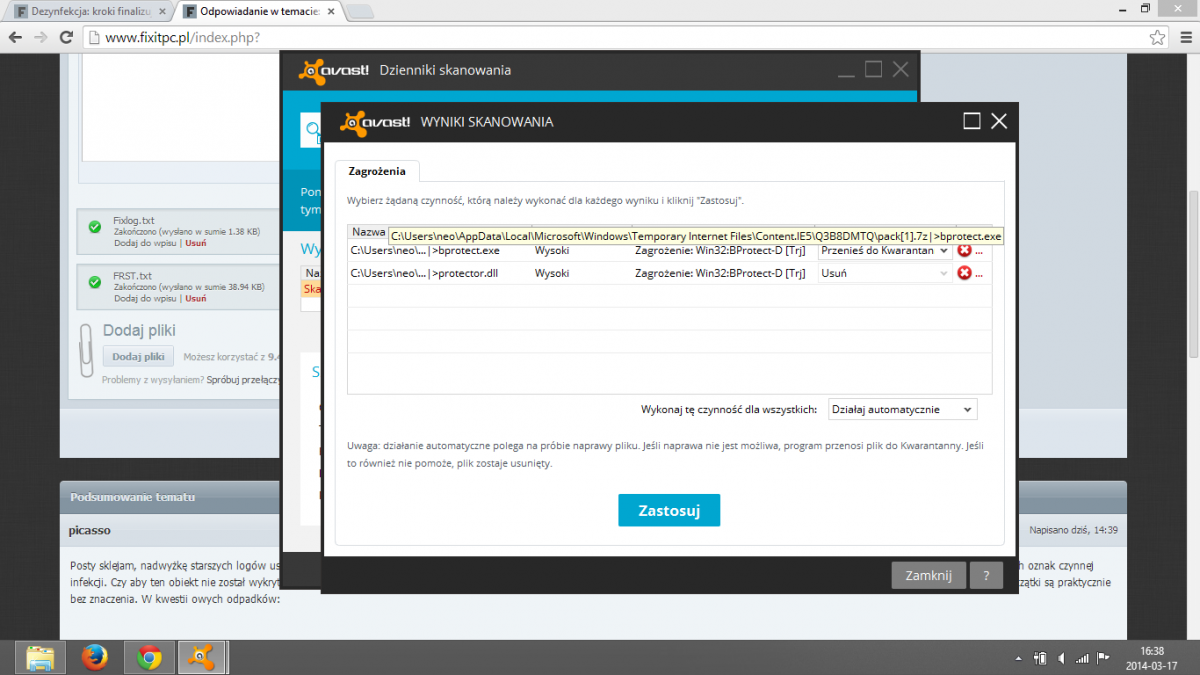Click the network signal tray icon
This screenshot has width=1200, height=675.
coord(1083,658)
